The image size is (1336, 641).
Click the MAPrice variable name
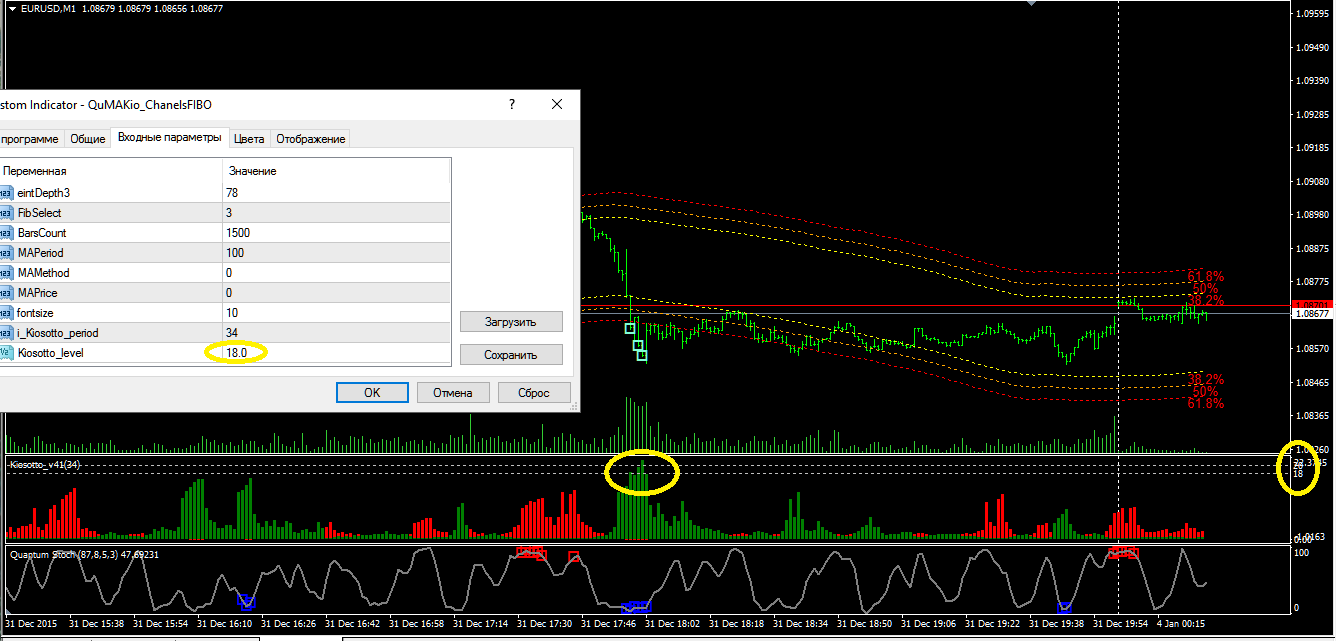[38, 293]
